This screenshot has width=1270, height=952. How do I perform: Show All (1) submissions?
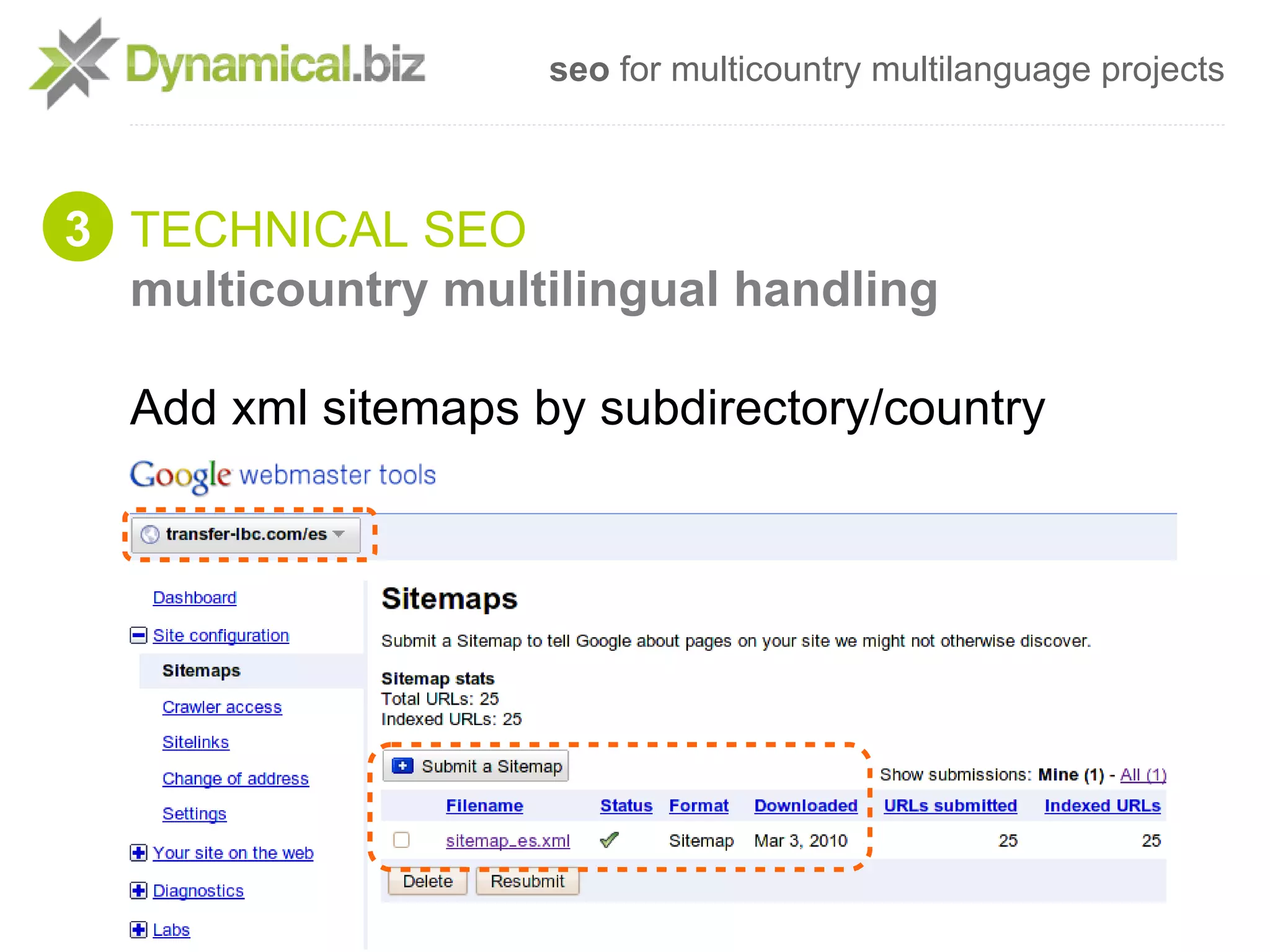point(1143,775)
